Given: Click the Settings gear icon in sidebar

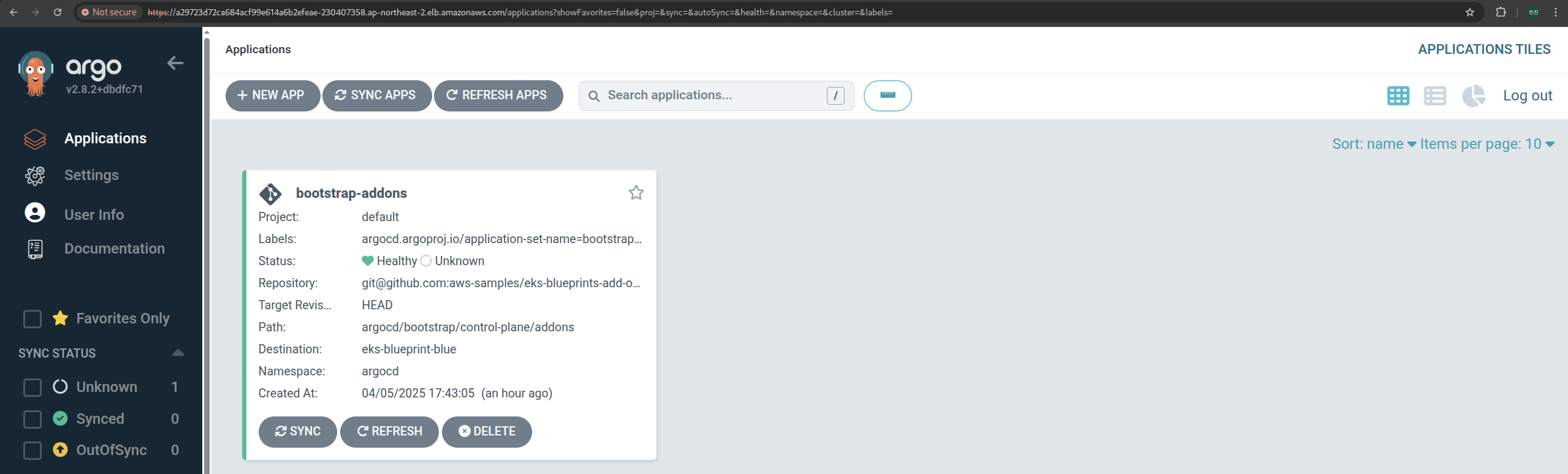Looking at the screenshot, I should (x=35, y=176).
